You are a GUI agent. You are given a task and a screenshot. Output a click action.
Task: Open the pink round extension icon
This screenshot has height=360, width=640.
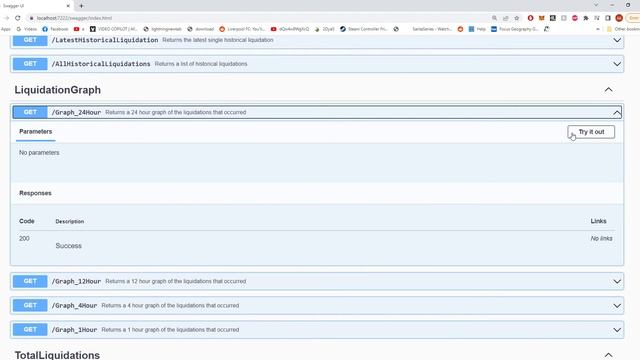point(575,18)
